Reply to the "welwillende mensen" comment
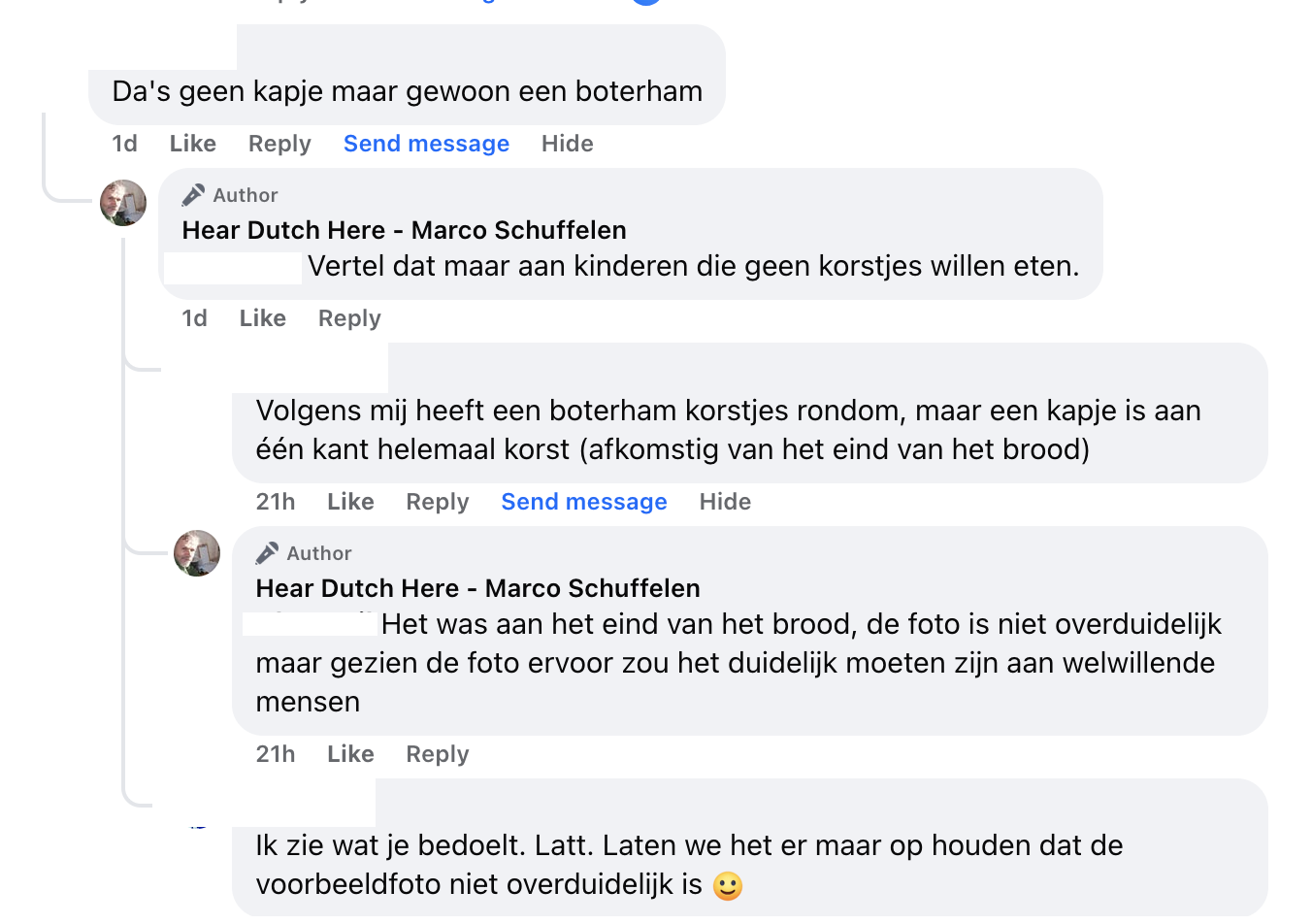The image size is (1312, 924). (437, 754)
